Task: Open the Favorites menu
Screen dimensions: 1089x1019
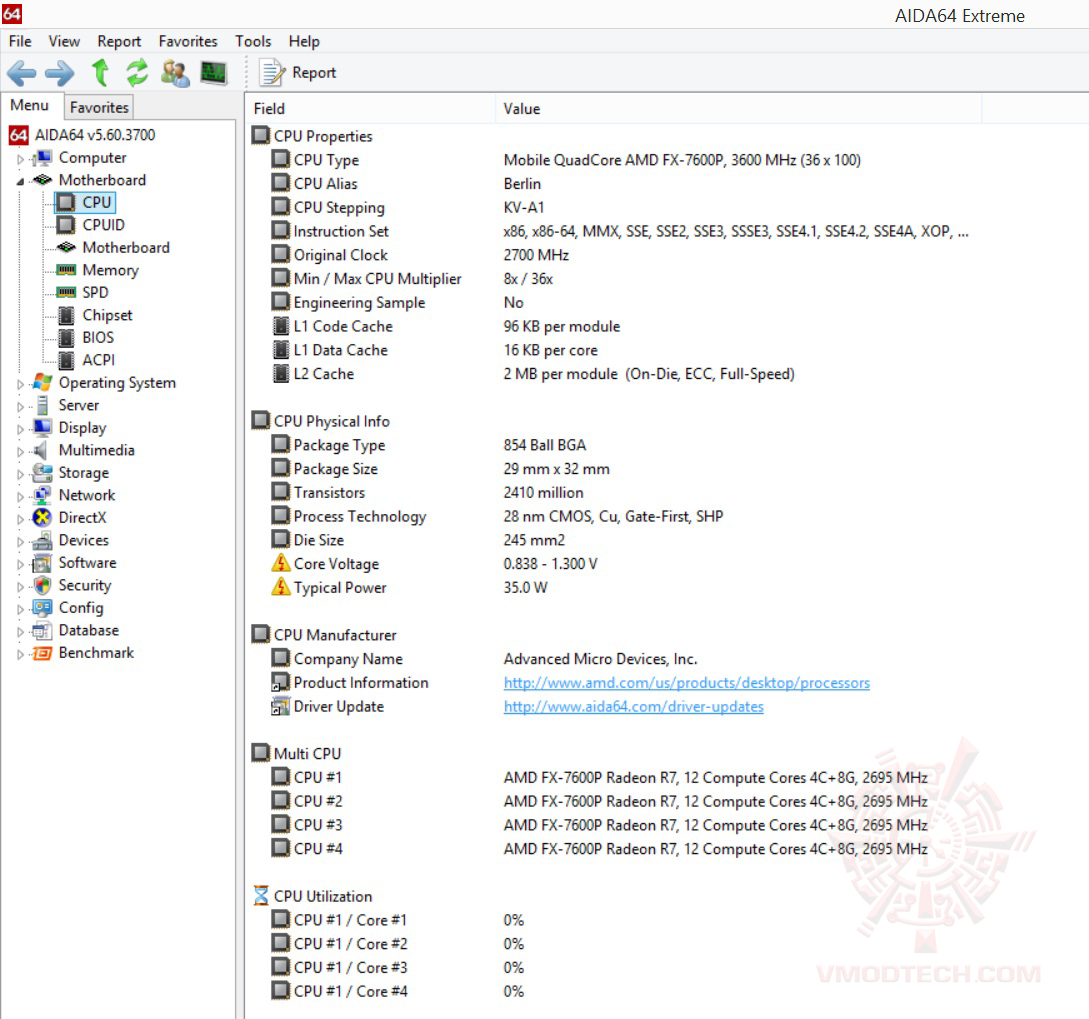Action: (188, 41)
